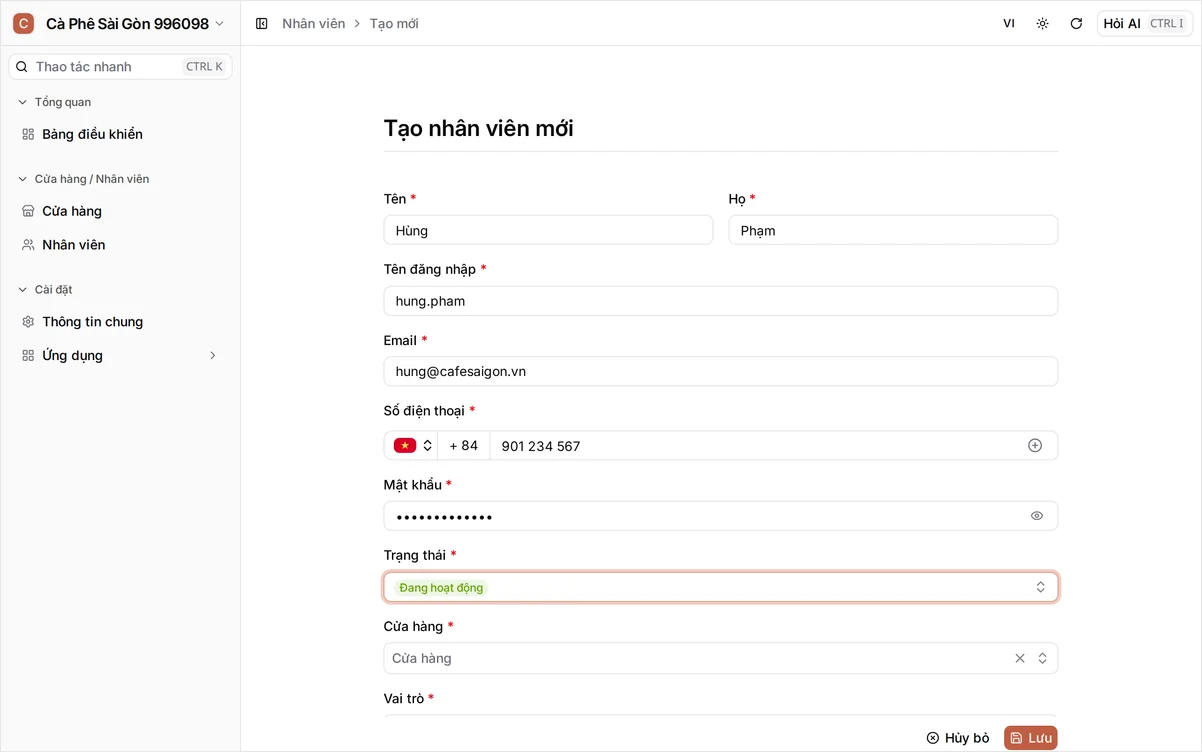Go to Nhân viên breadcrumb

pos(313,23)
